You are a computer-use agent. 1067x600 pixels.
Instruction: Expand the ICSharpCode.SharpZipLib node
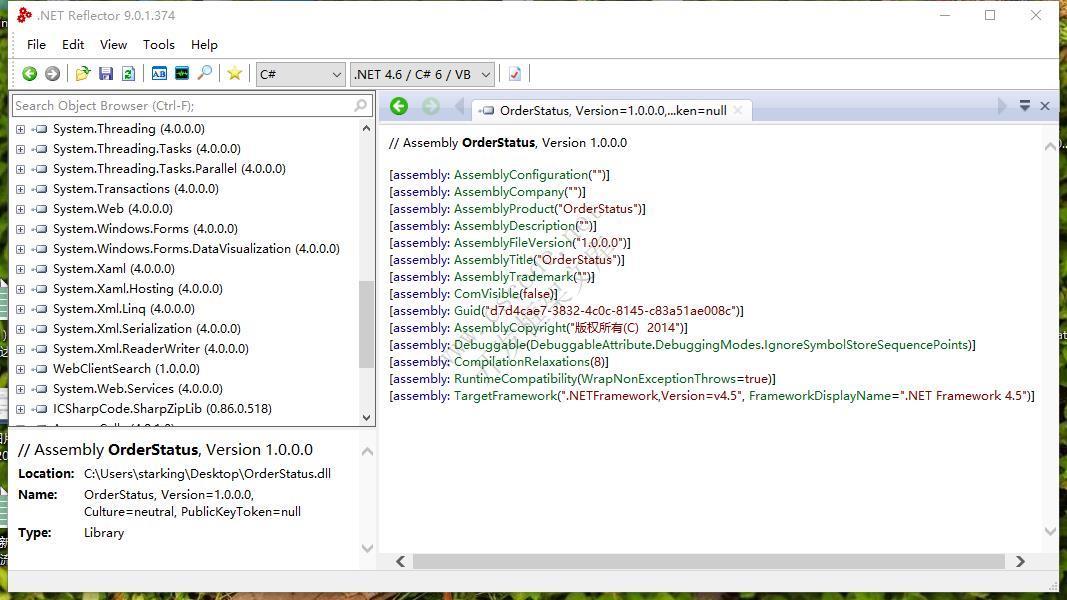click(x=20, y=409)
